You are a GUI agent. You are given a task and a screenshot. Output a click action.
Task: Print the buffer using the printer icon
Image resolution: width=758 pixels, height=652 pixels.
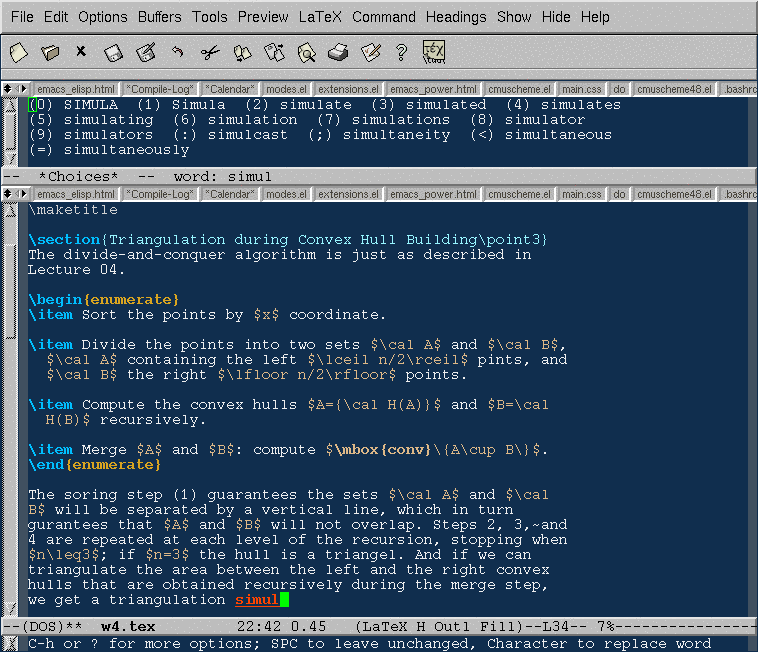(338, 52)
